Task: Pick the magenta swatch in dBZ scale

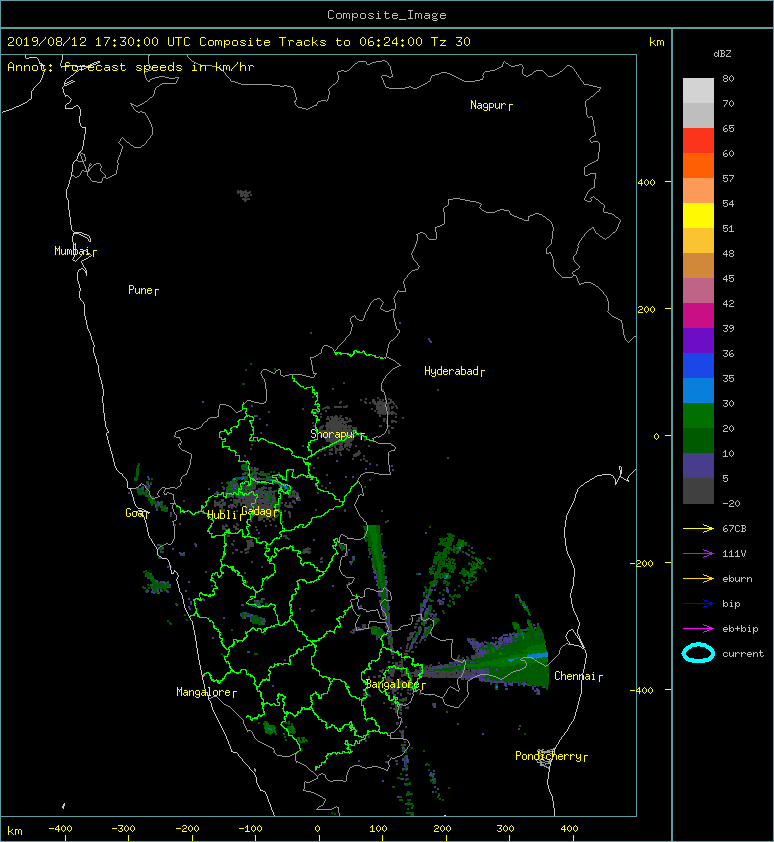Action: tap(698, 316)
